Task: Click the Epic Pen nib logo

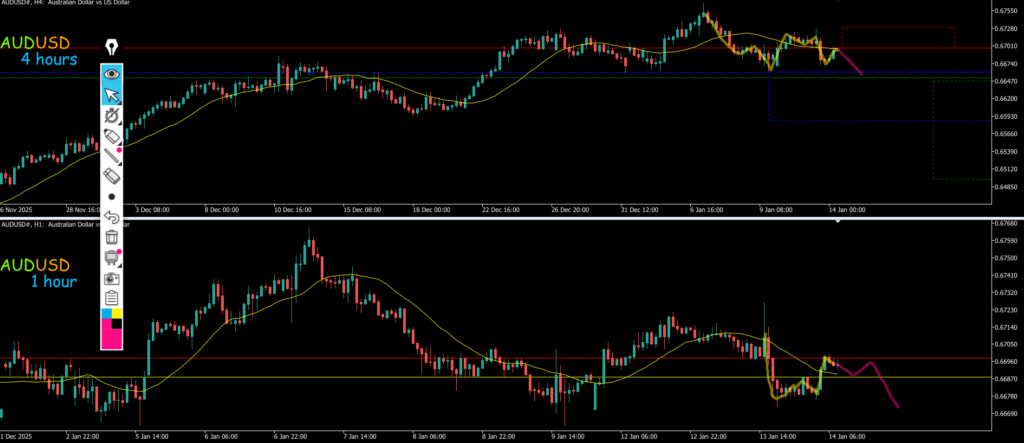Action: 112,48
